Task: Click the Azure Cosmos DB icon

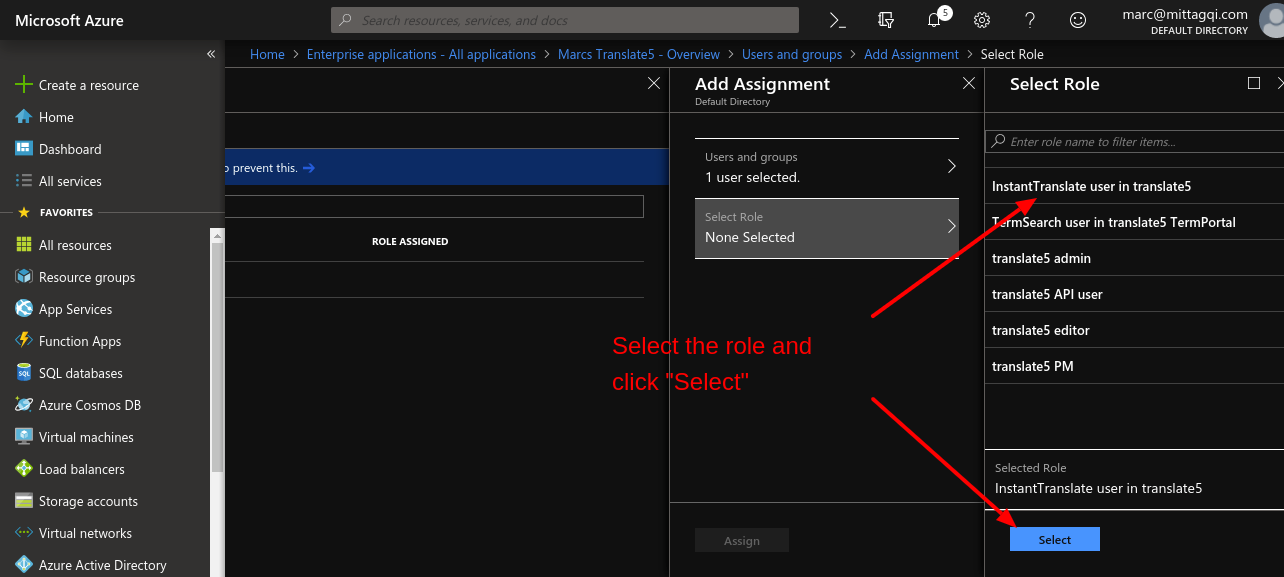Action: click(24, 405)
